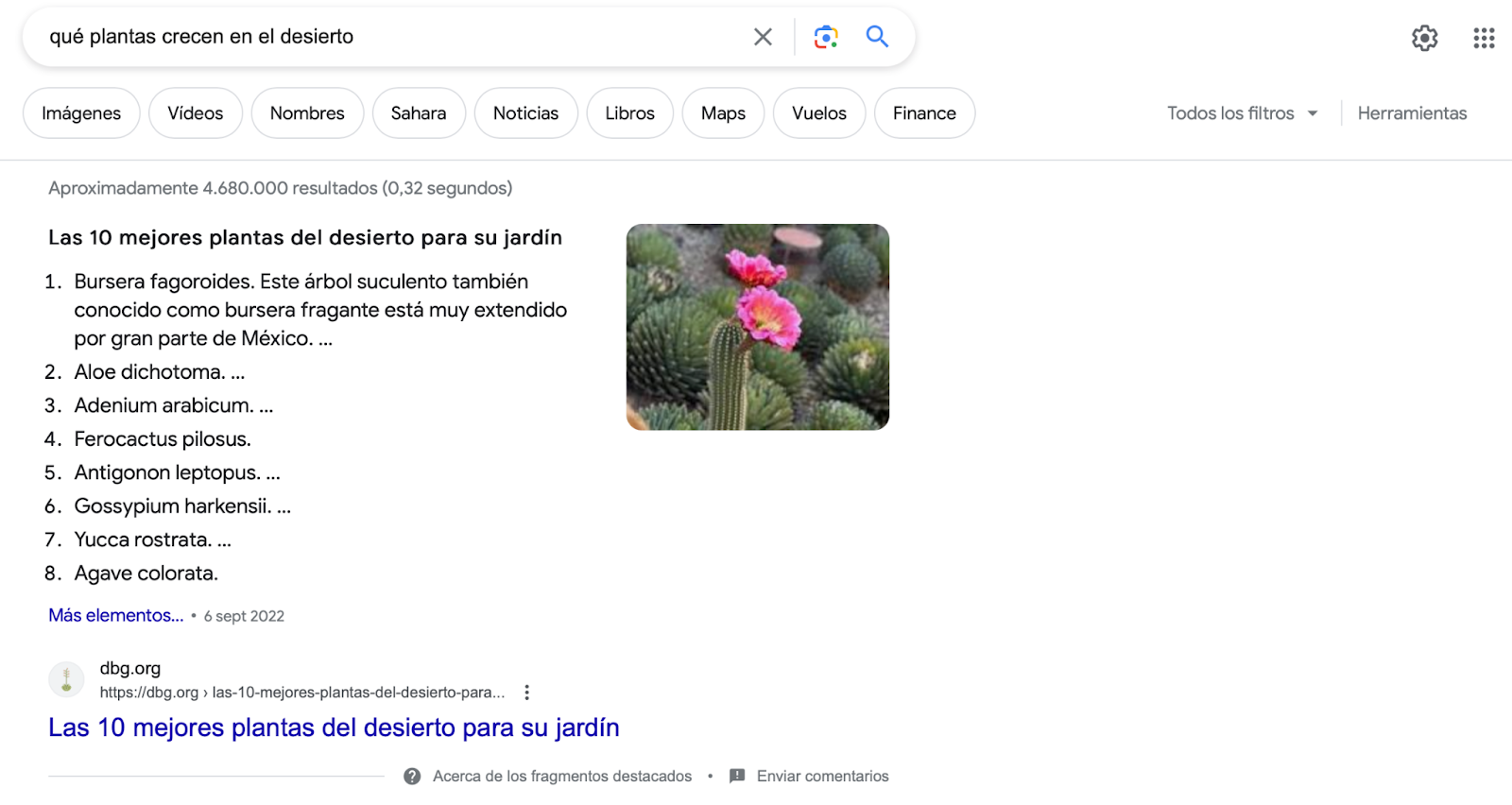The image size is (1512, 805).
Task: Click into the search query field
Action: 392,37
